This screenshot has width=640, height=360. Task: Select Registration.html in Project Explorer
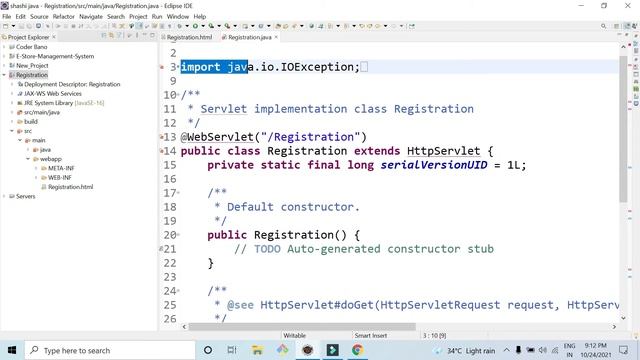pos(70,187)
